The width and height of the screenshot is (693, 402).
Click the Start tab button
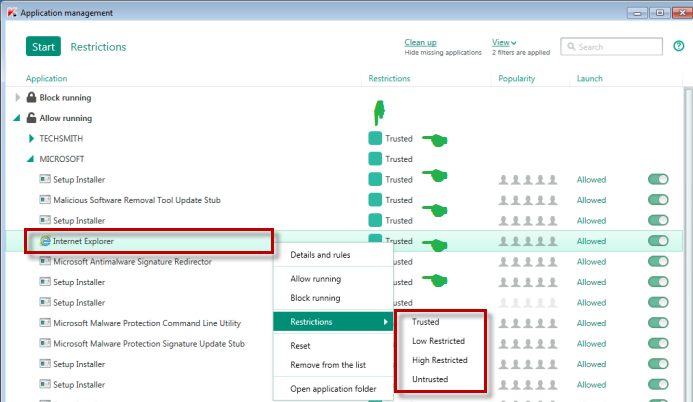click(43, 46)
